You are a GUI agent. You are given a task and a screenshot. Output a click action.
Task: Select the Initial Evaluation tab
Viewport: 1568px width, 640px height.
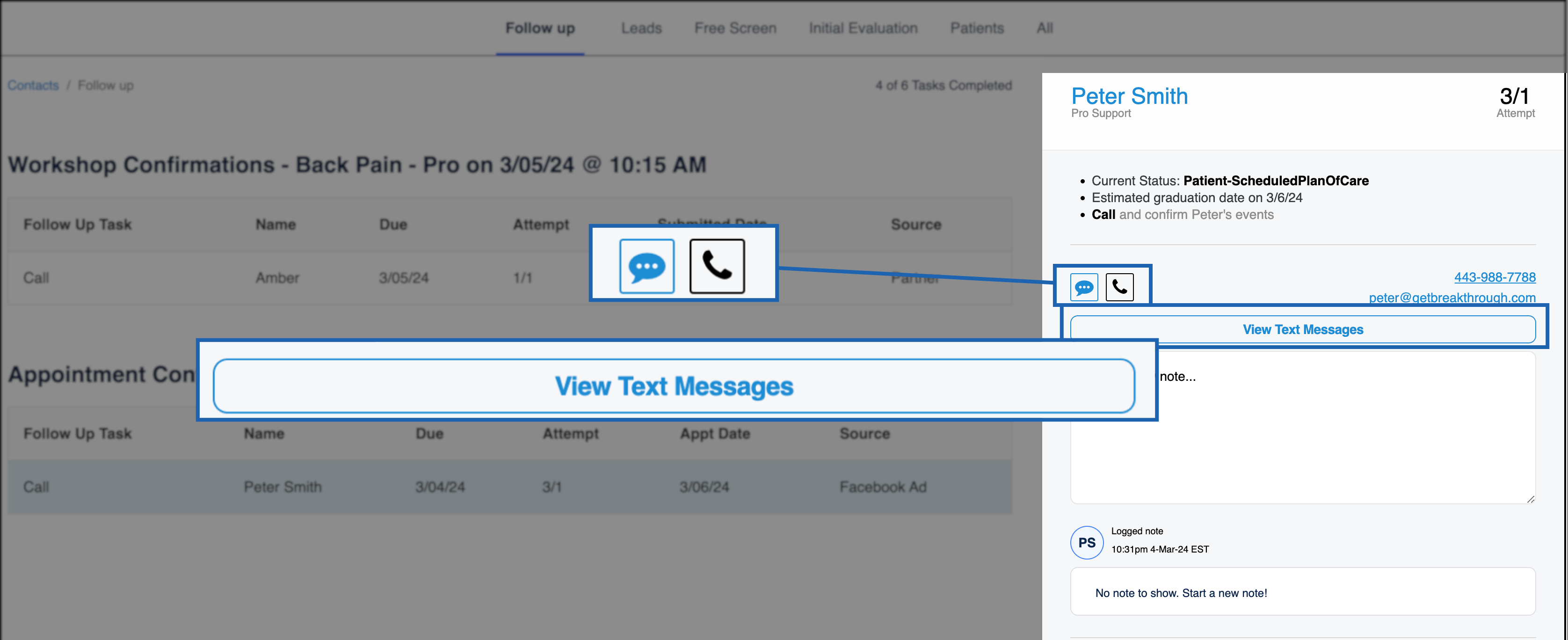click(x=863, y=28)
